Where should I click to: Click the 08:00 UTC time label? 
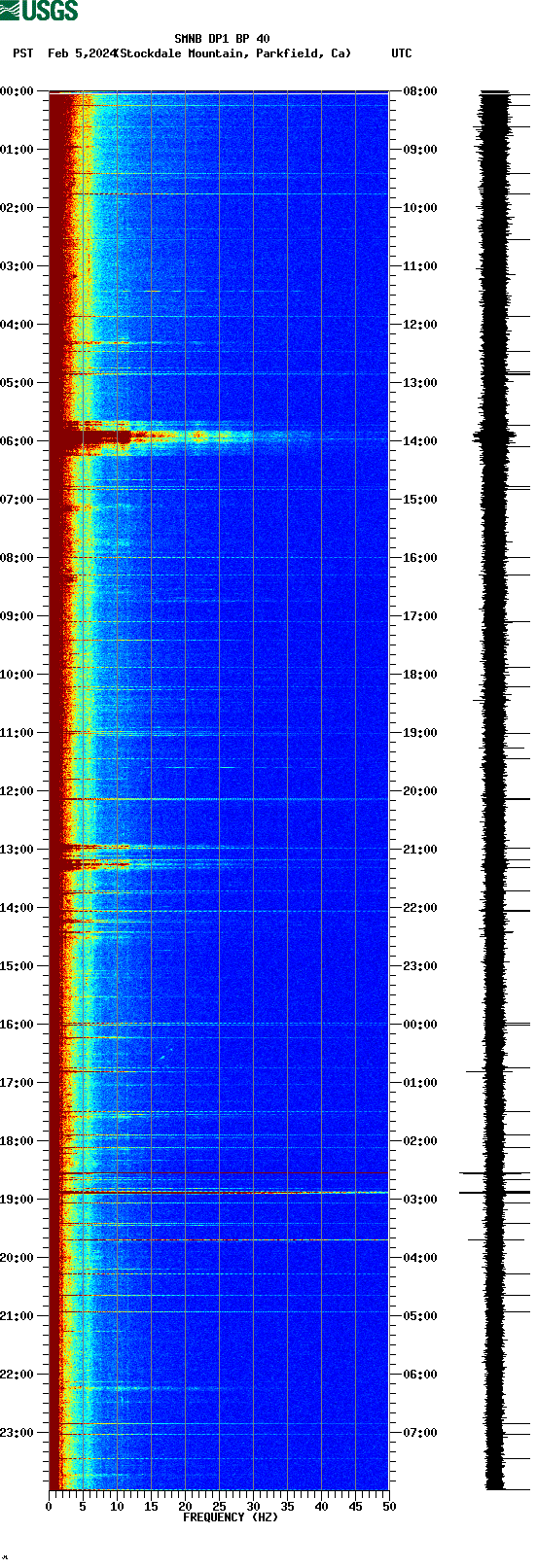pyautogui.click(x=419, y=91)
